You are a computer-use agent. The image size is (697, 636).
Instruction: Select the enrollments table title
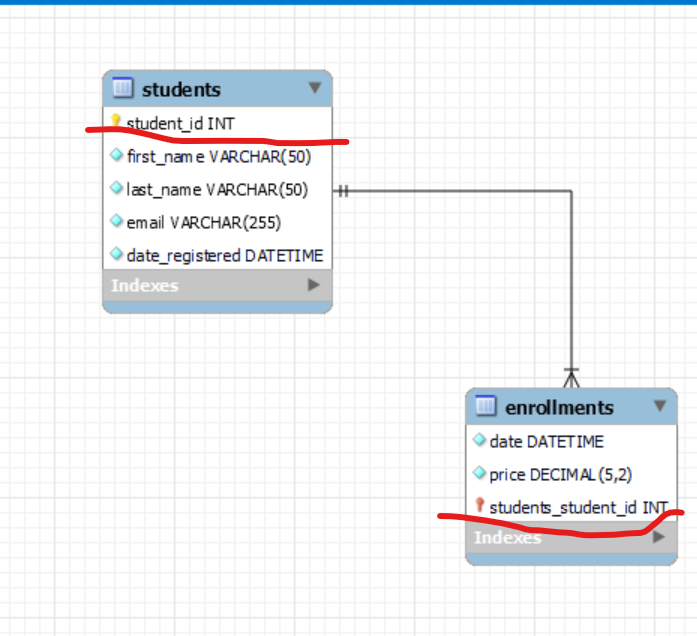560,408
